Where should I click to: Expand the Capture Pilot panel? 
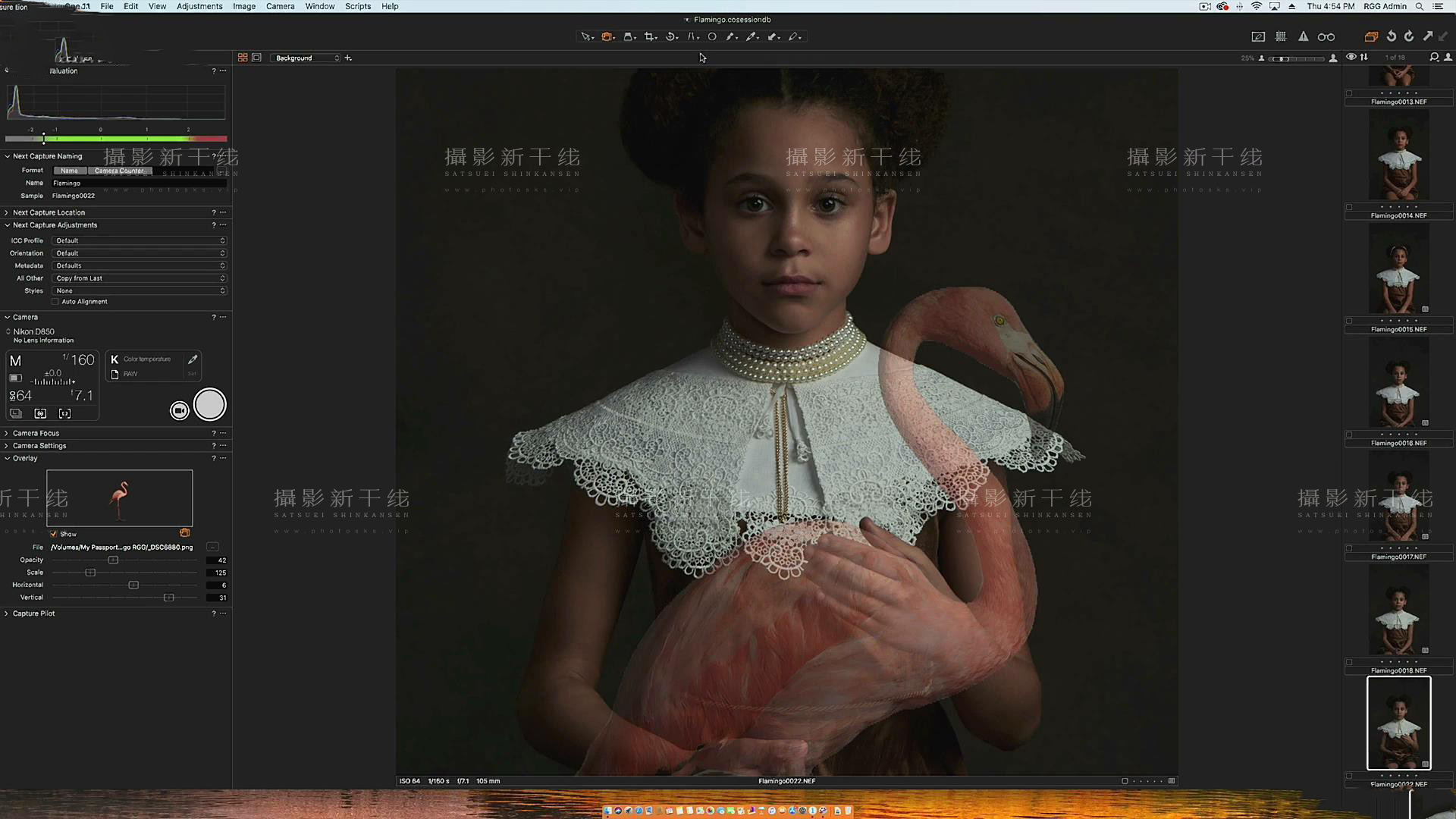tap(7, 613)
